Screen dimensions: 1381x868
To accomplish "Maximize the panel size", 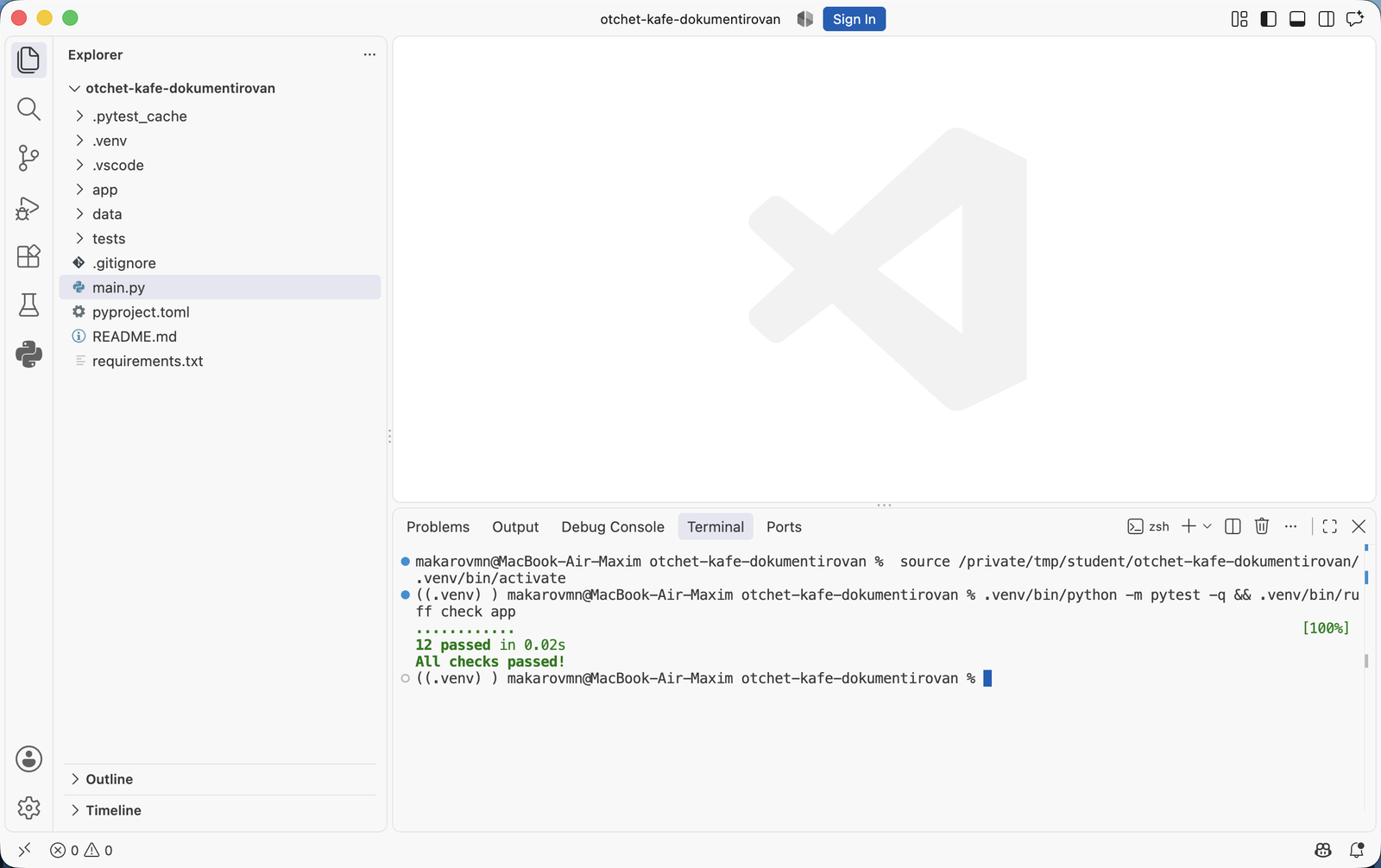I will click(x=1330, y=526).
